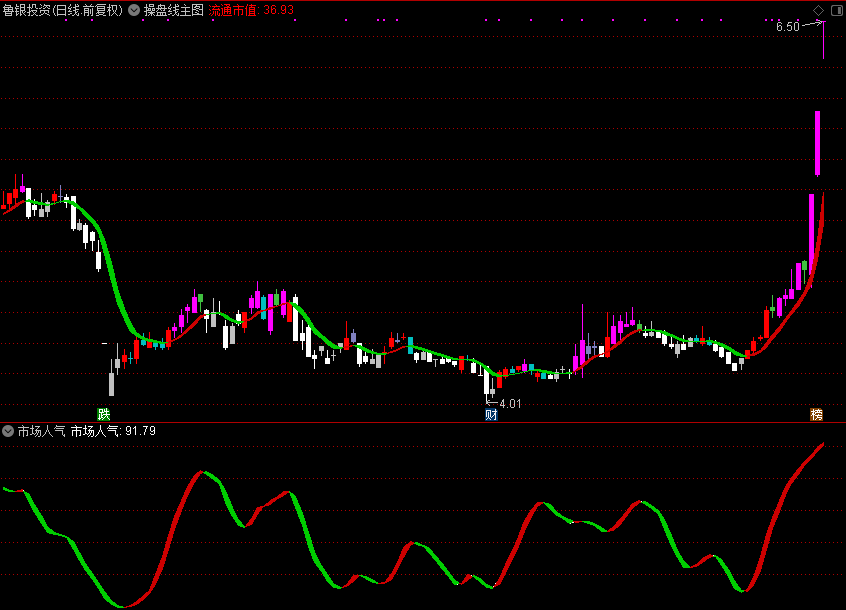
Task: Click the 市场人气 indicator name
Action: point(42,431)
